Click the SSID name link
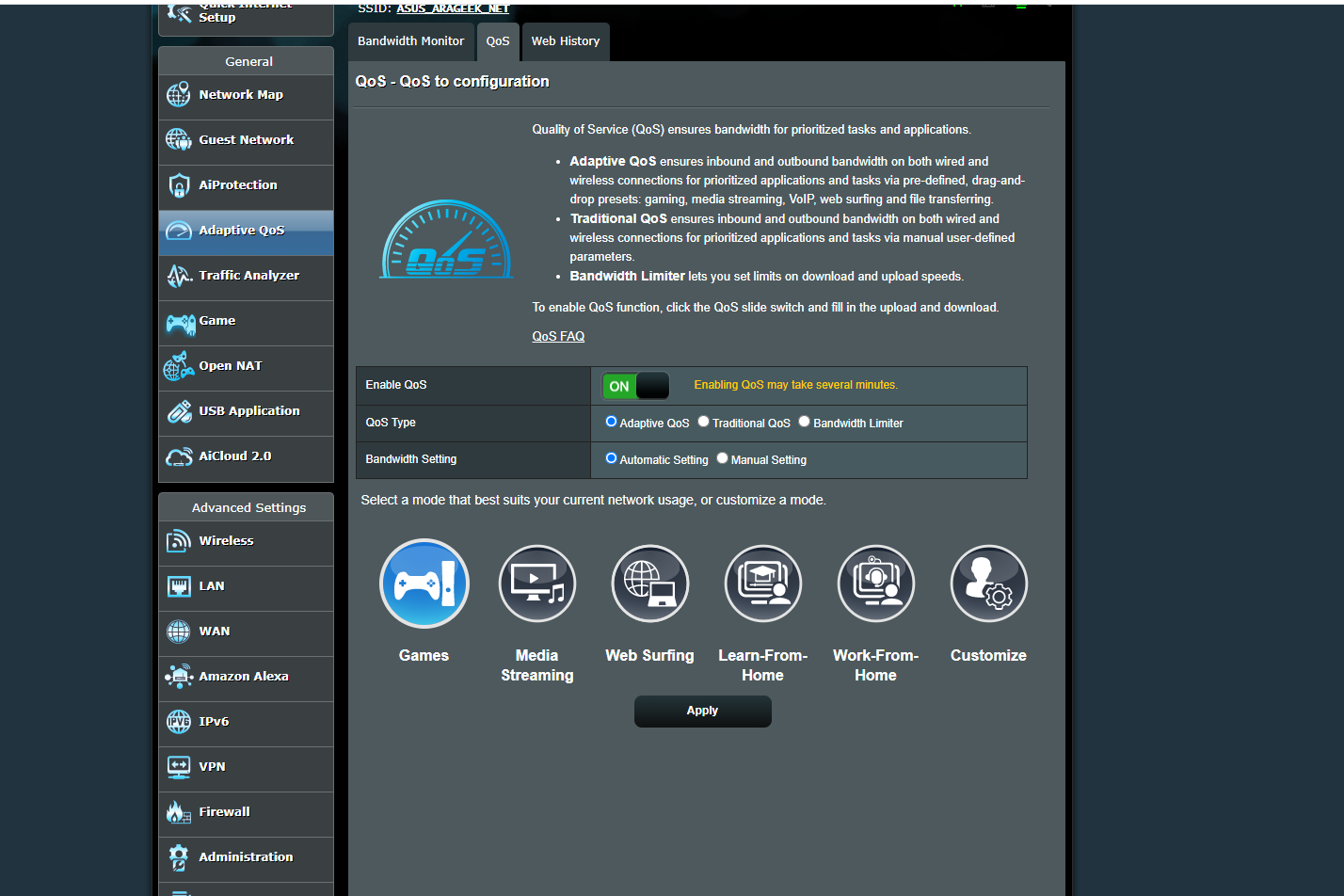1344x896 pixels. pos(453,8)
